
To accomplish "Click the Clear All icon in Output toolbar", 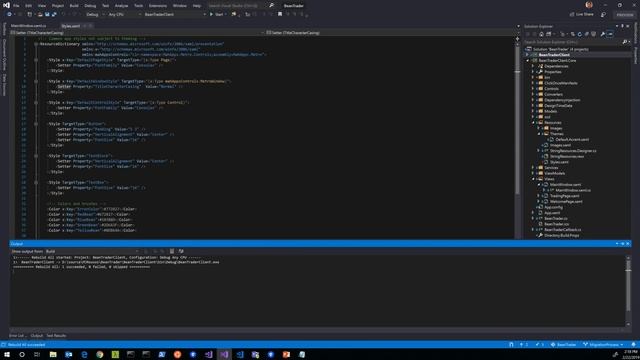I will point(172,251).
